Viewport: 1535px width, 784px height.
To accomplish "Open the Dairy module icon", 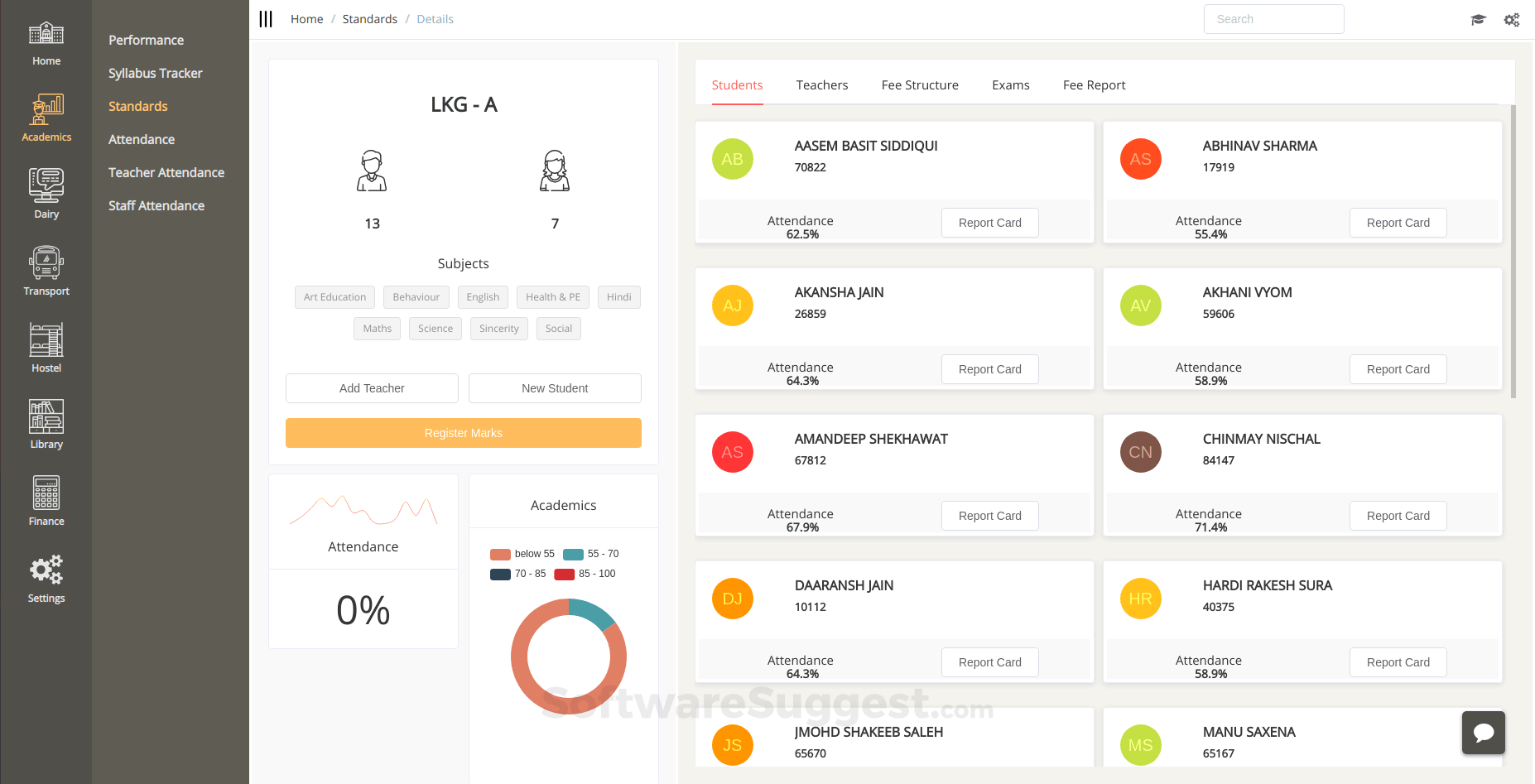I will click(46, 185).
